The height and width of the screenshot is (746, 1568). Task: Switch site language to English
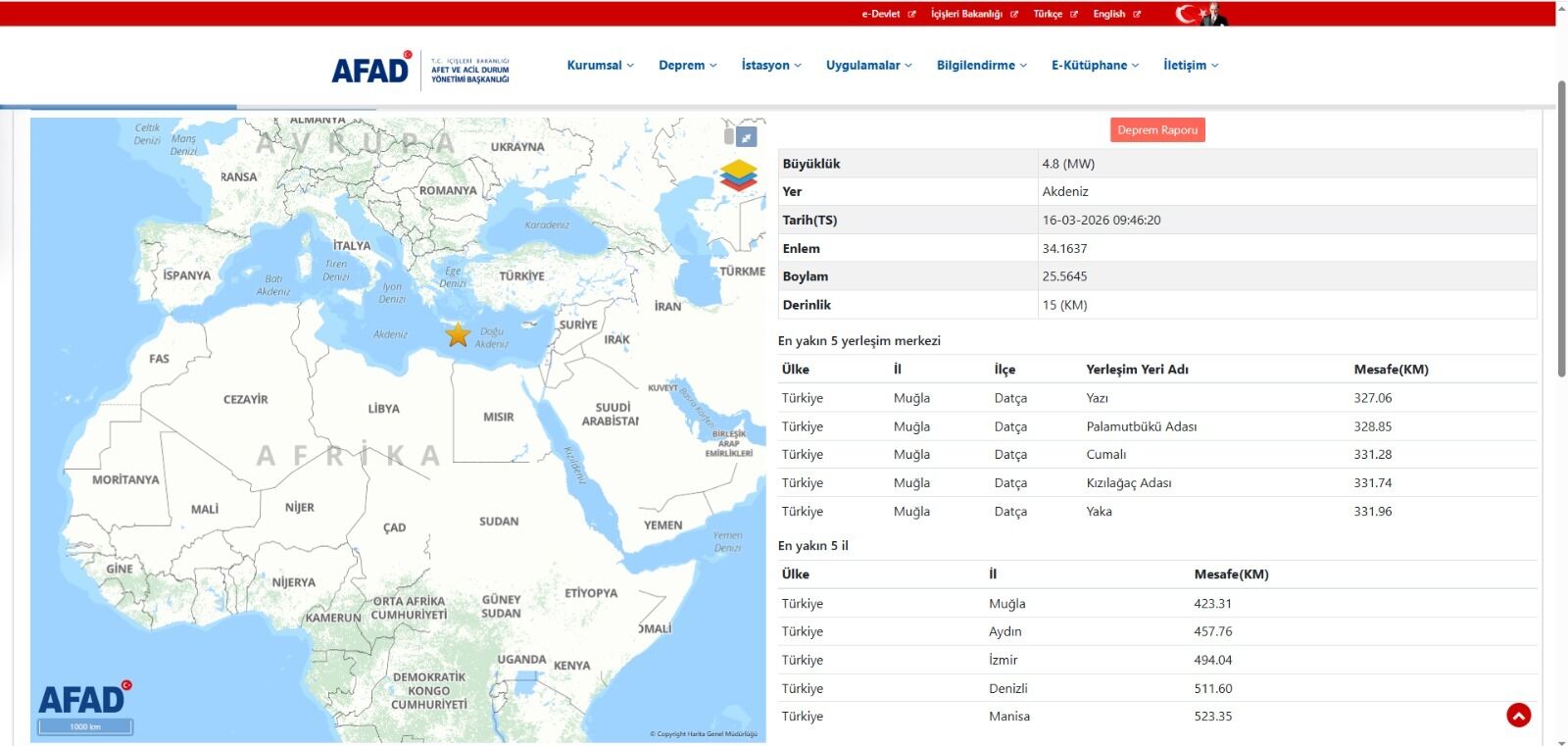tap(1109, 15)
